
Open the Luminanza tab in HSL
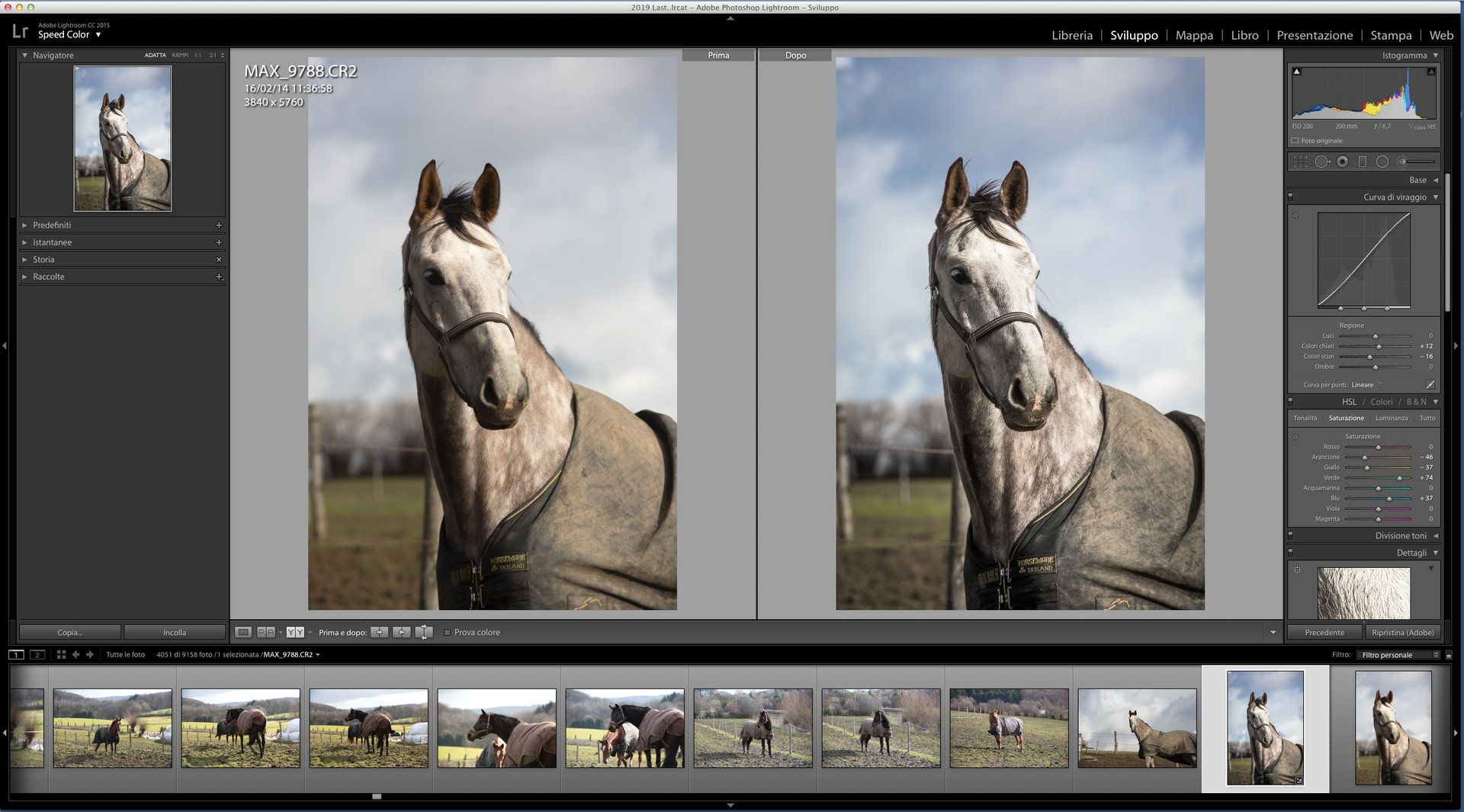pos(1391,418)
